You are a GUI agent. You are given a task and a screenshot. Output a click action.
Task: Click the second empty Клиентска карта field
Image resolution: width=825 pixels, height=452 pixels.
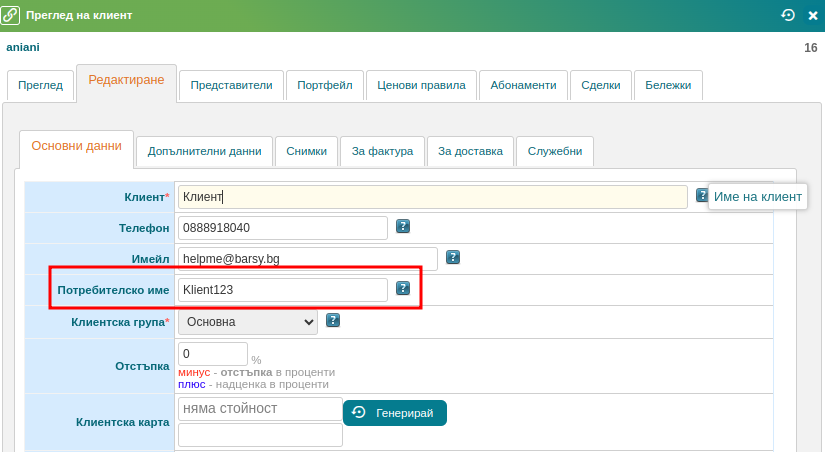[260, 435]
